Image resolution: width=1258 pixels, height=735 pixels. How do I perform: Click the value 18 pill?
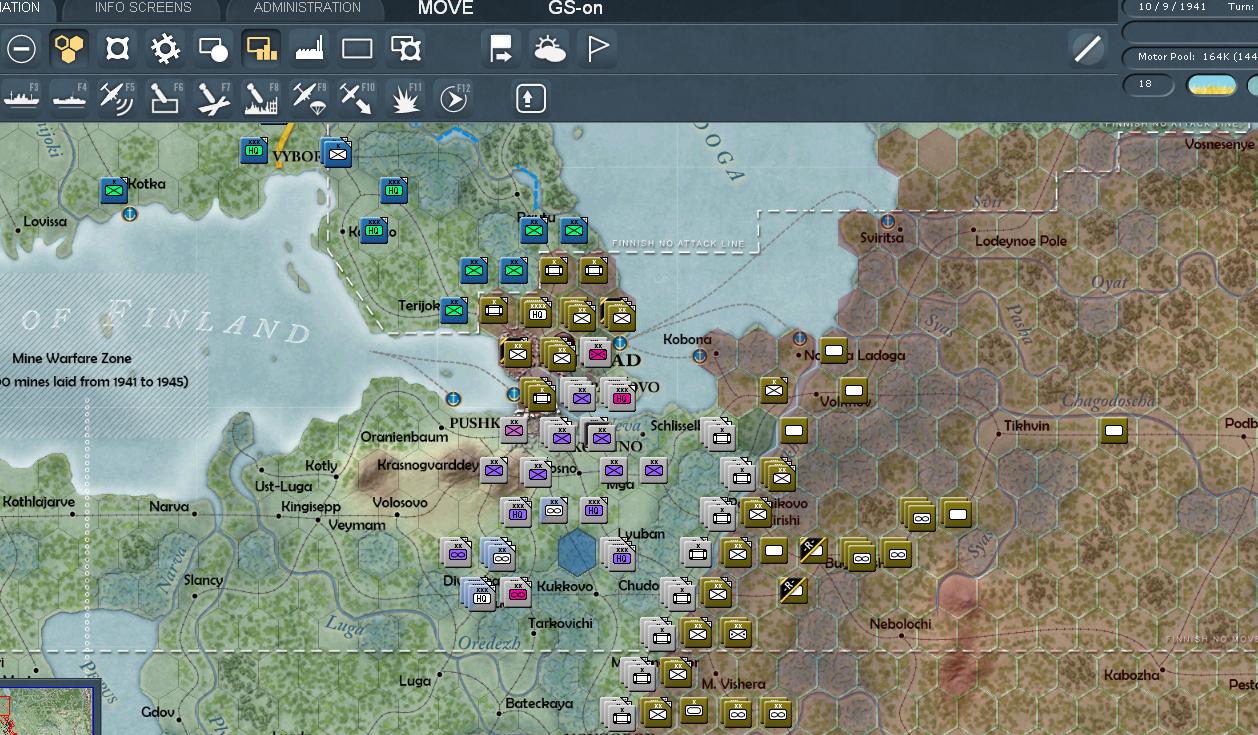[x=1147, y=85]
